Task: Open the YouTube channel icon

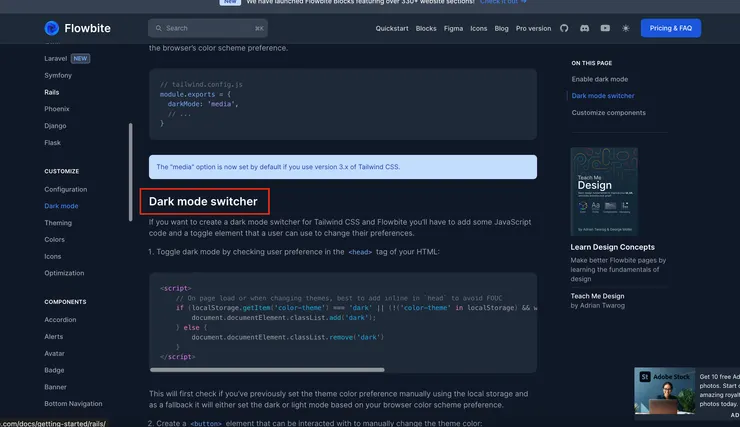Action: pyautogui.click(x=605, y=28)
